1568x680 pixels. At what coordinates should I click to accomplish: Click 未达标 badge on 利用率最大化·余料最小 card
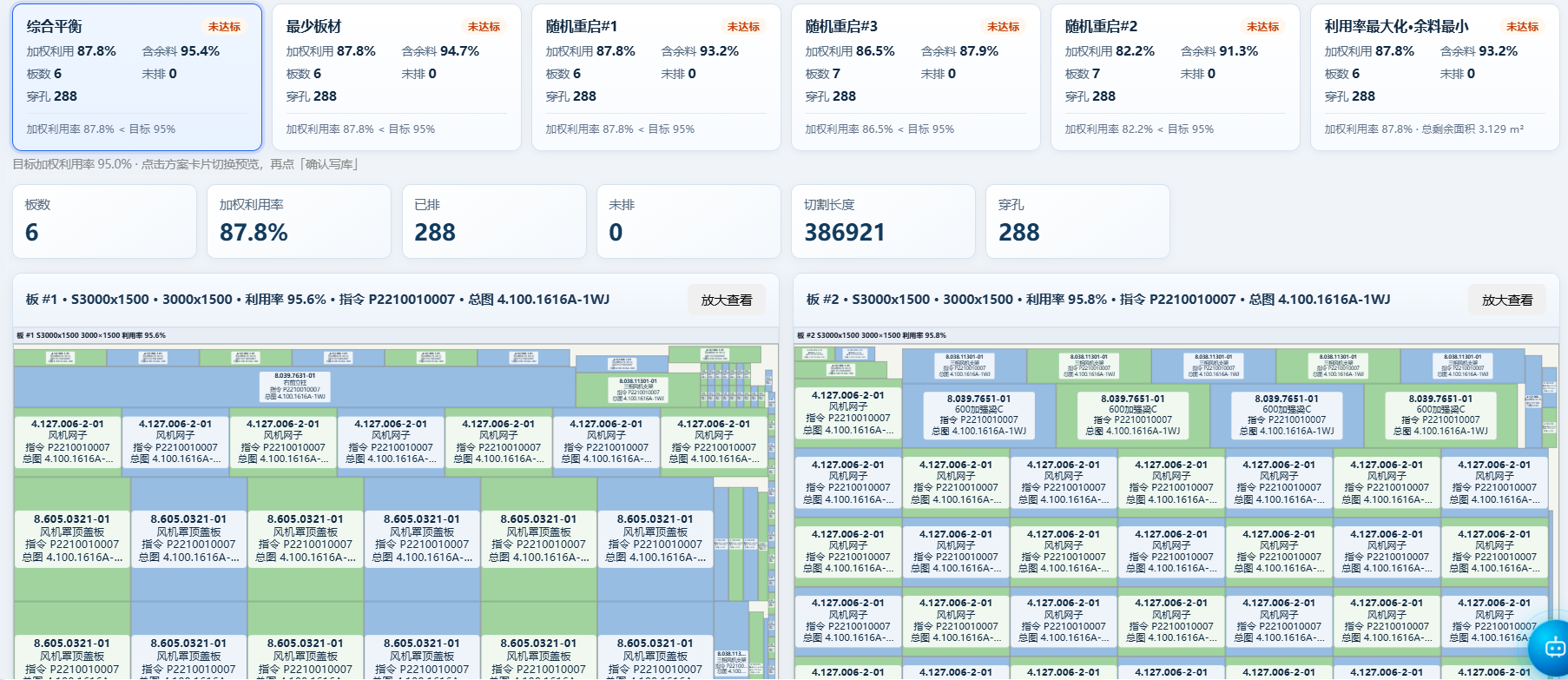pos(1522,27)
